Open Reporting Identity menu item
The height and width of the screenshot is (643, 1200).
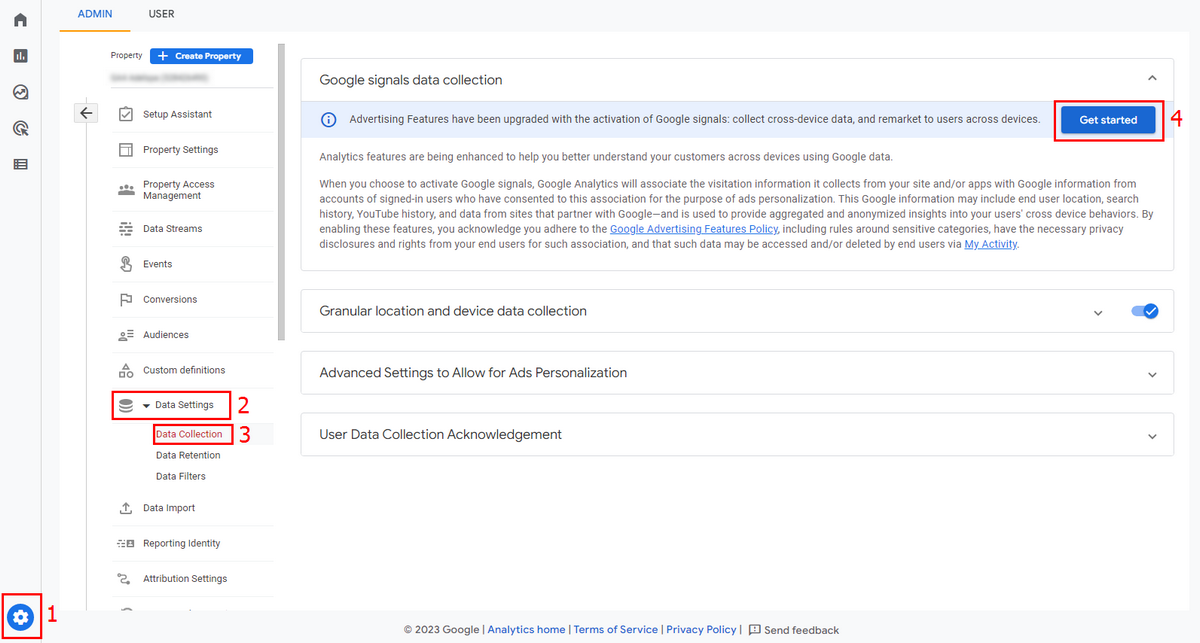pos(181,544)
